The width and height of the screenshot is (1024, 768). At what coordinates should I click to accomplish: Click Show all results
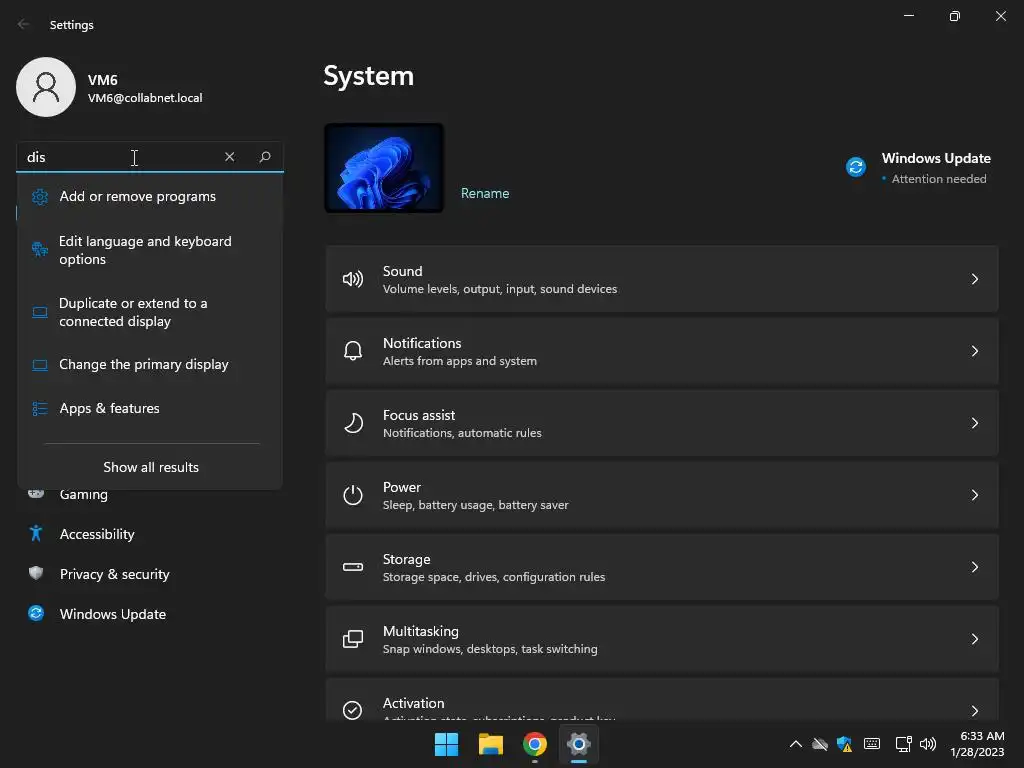click(x=151, y=467)
